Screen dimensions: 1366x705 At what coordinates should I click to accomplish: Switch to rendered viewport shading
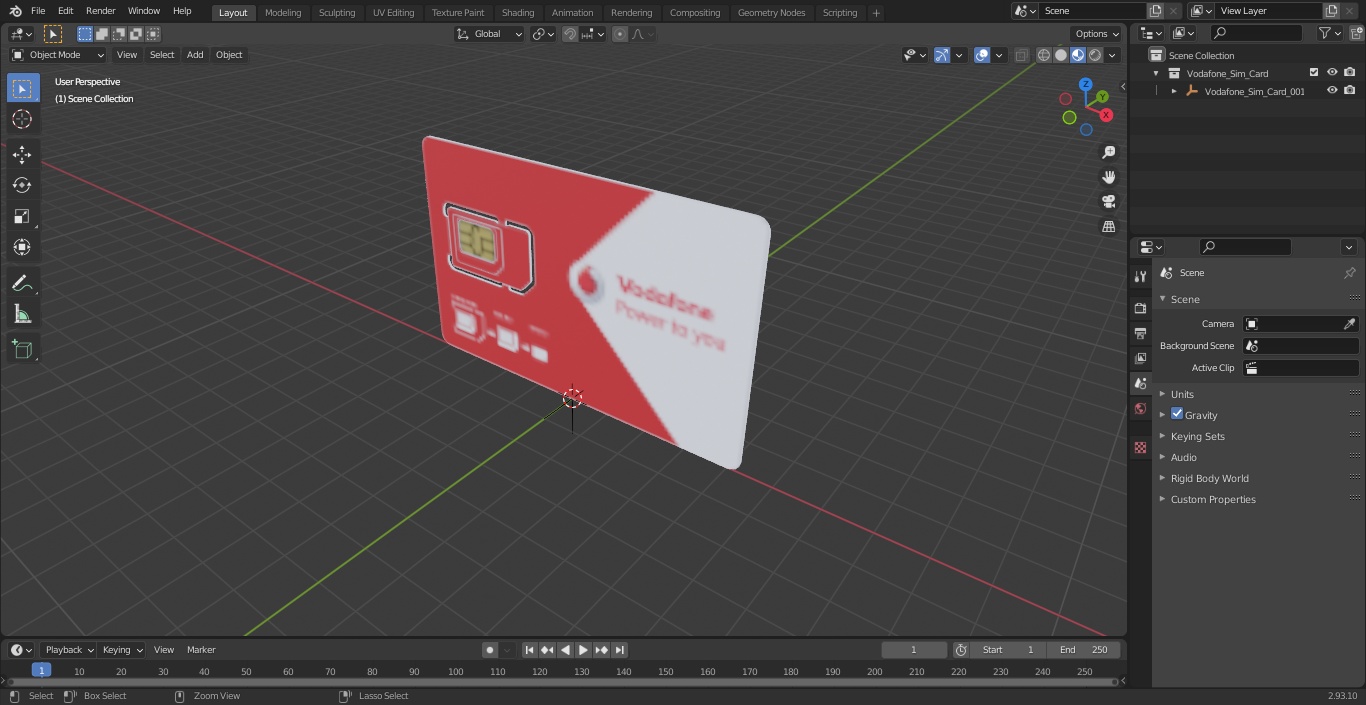1095,55
